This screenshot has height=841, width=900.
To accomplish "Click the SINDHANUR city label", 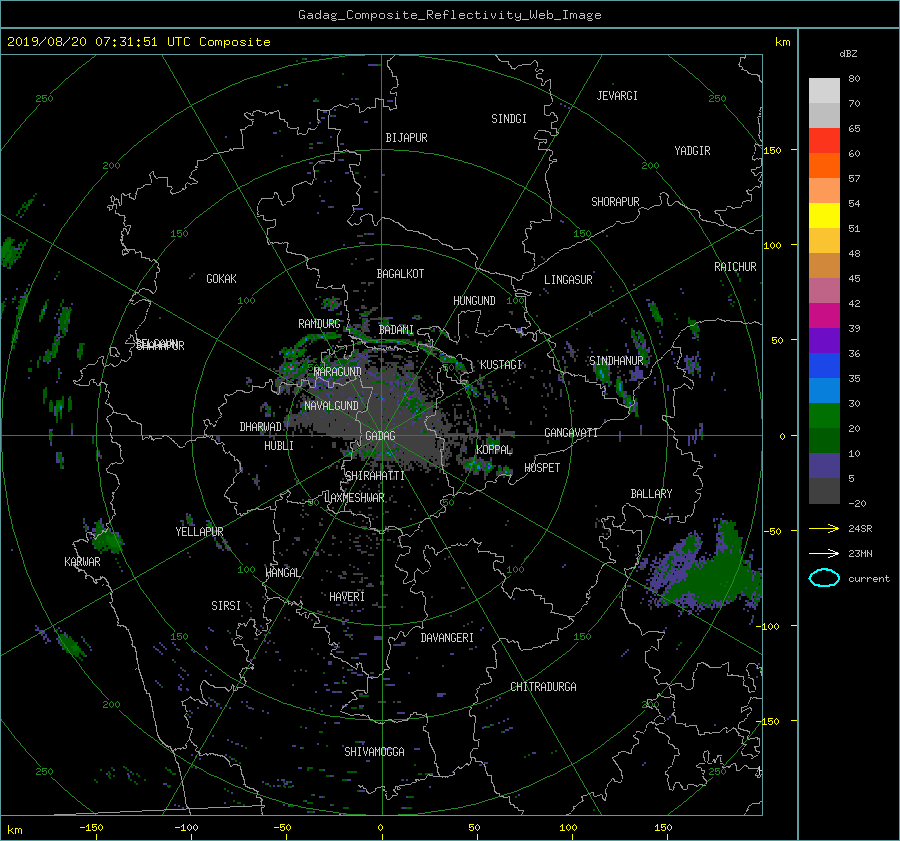I will pyautogui.click(x=616, y=361).
